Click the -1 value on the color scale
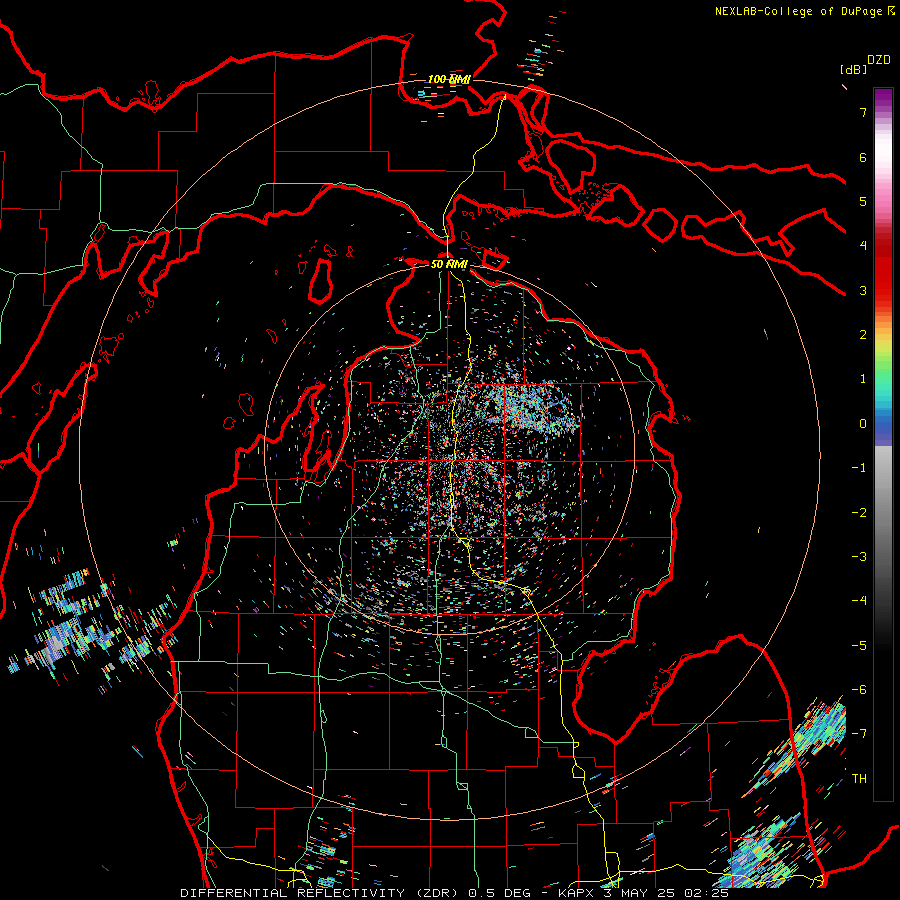The height and width of the screenshot is (900, 900). tap(859, 468)
